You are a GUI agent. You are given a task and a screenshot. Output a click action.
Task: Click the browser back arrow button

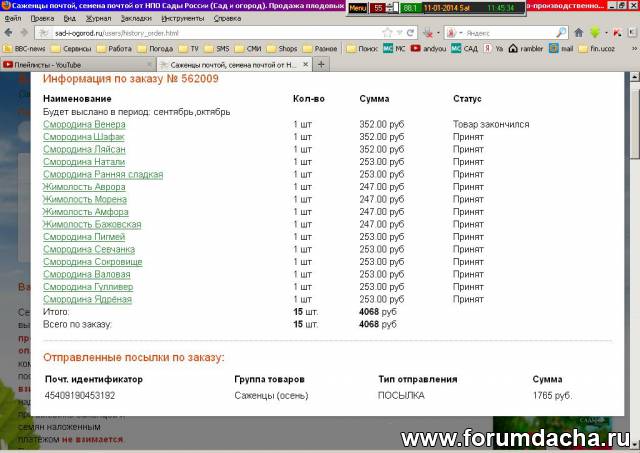pos(10,33)
